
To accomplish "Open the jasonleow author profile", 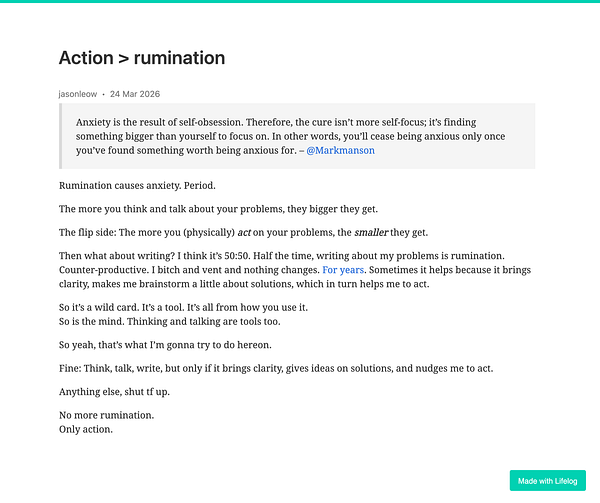I will (78, 94).
